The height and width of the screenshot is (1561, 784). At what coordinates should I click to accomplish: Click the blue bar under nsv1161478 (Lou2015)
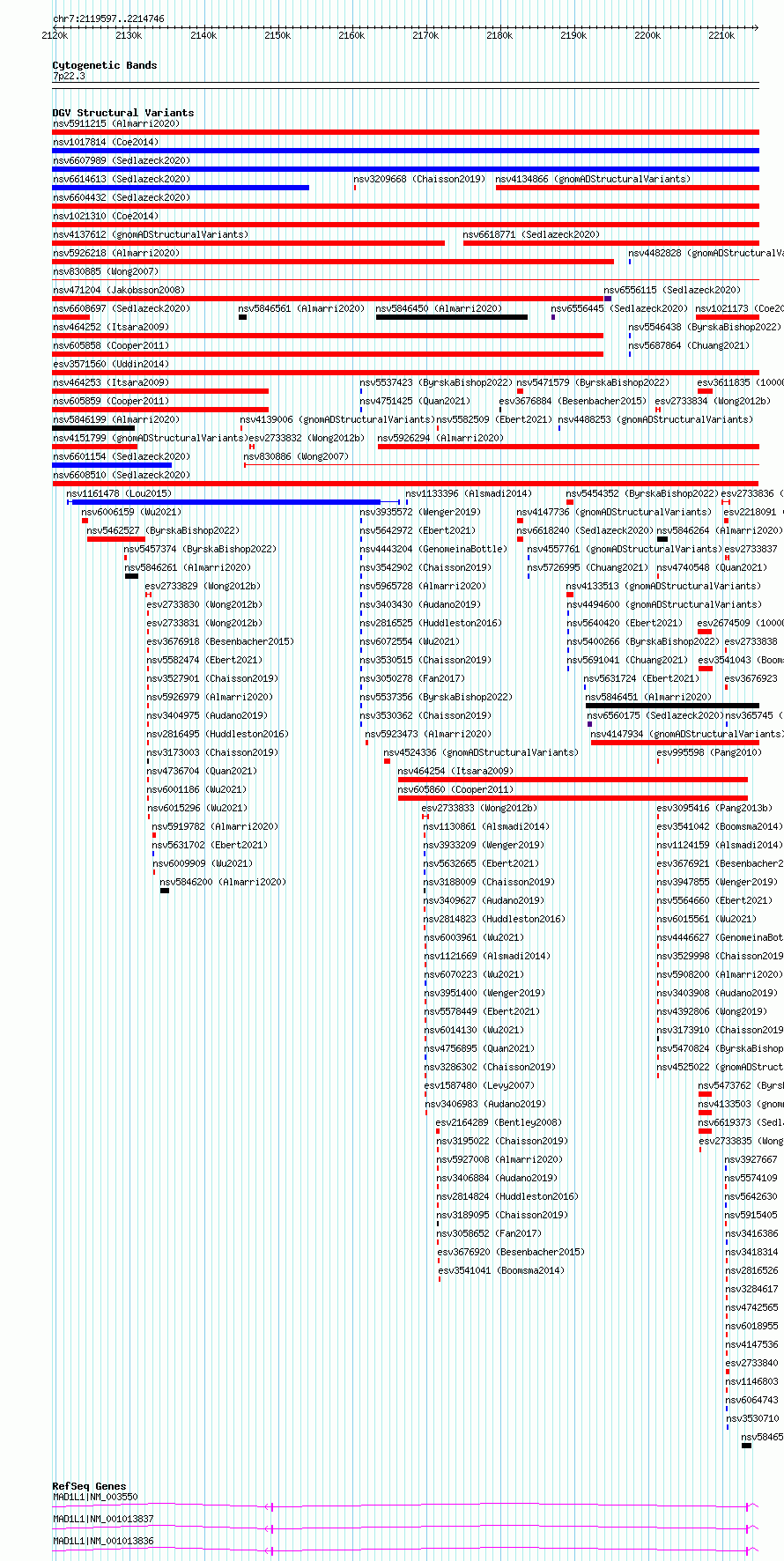coord(226,502)
